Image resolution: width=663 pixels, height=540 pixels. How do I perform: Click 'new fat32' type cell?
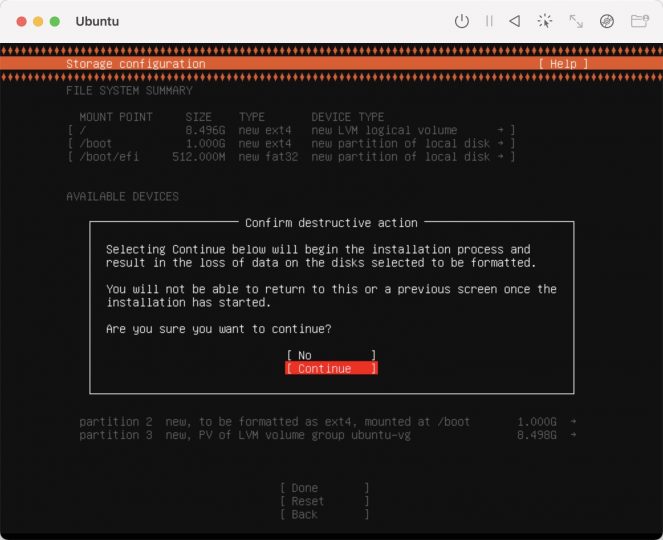coord(268,157)
